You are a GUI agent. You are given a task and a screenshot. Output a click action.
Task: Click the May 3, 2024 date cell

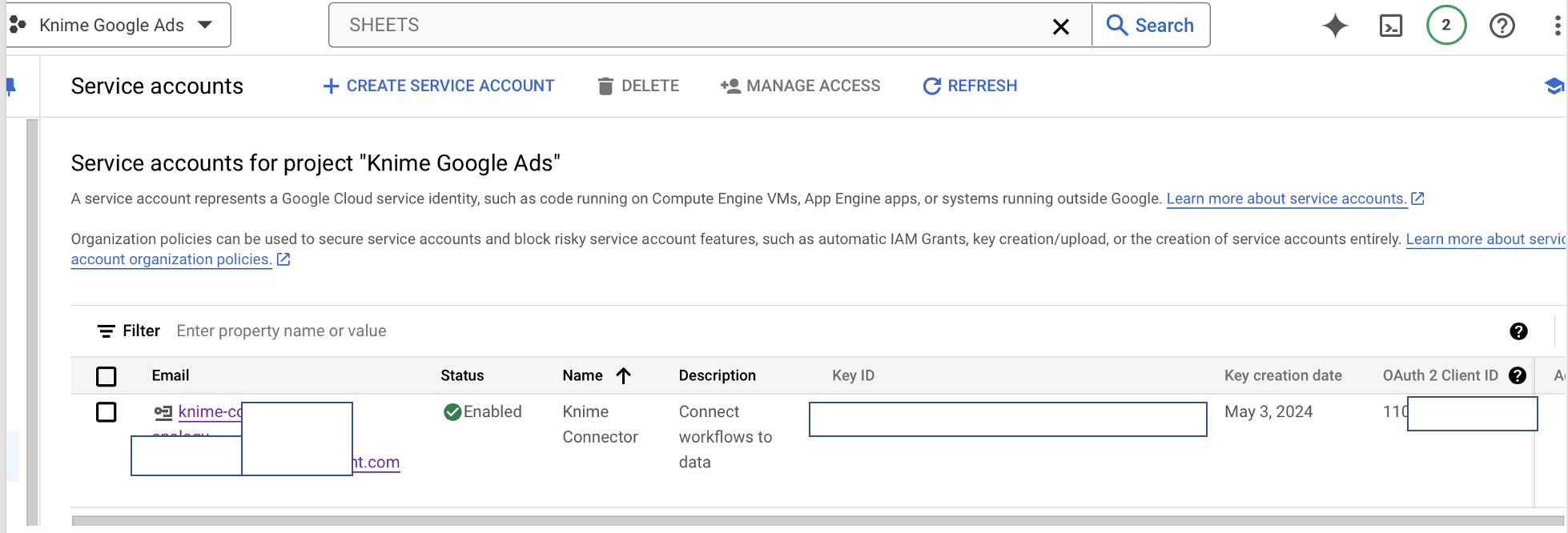pyautogui.click(x=1268, y=411)
